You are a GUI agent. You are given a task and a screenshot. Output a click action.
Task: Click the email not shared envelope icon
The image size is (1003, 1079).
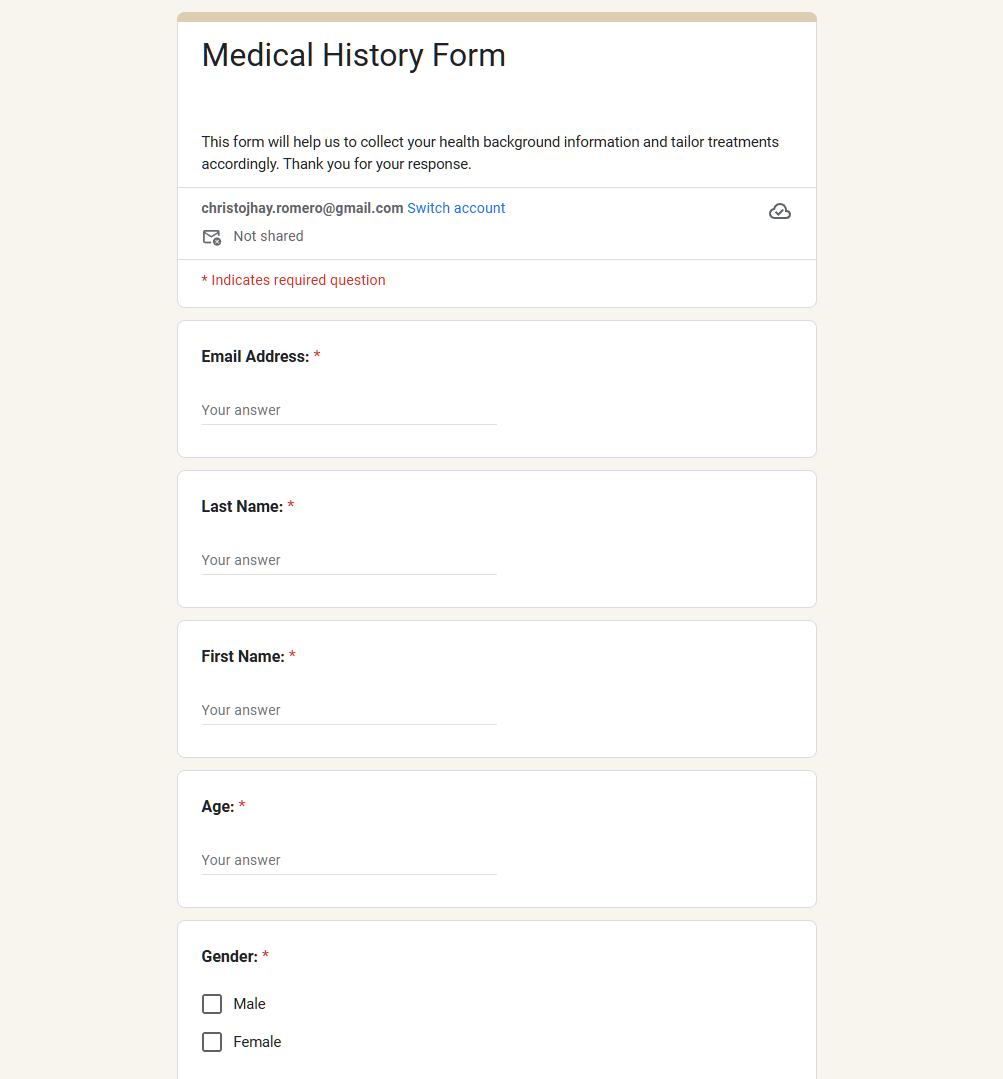click(x=212, y=237)
